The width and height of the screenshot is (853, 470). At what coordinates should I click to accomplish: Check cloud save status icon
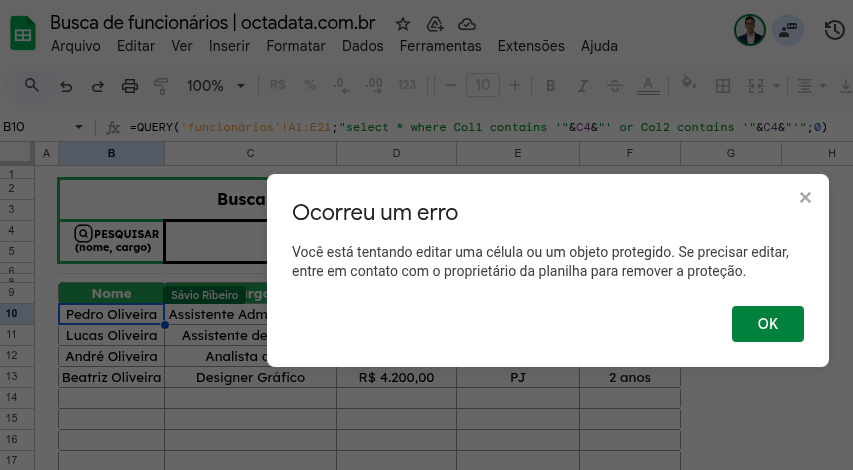pos(467,24)
